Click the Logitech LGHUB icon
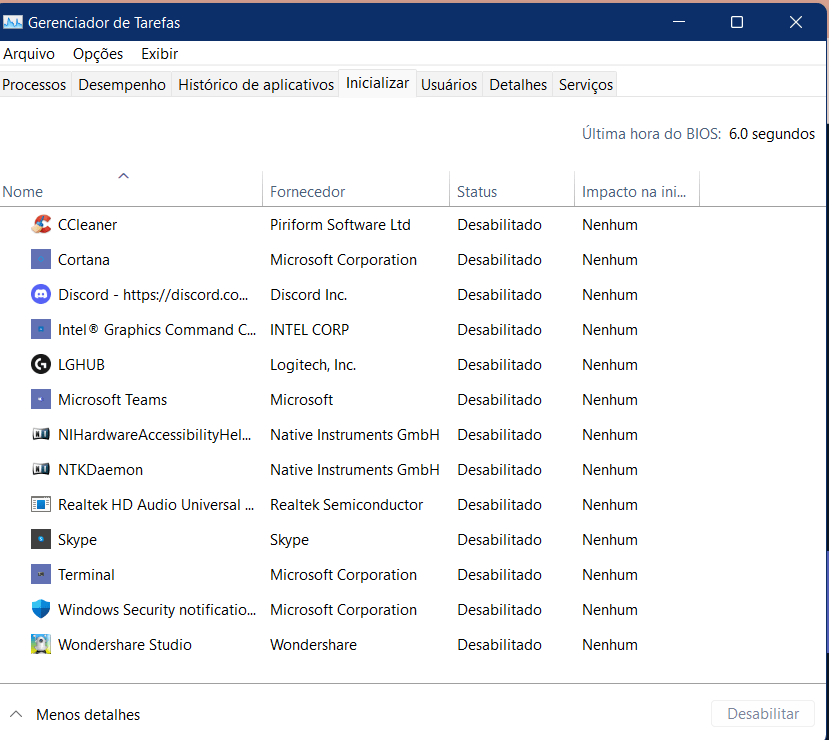The height and width of the screenshot is (740, 829). [41, 365]
